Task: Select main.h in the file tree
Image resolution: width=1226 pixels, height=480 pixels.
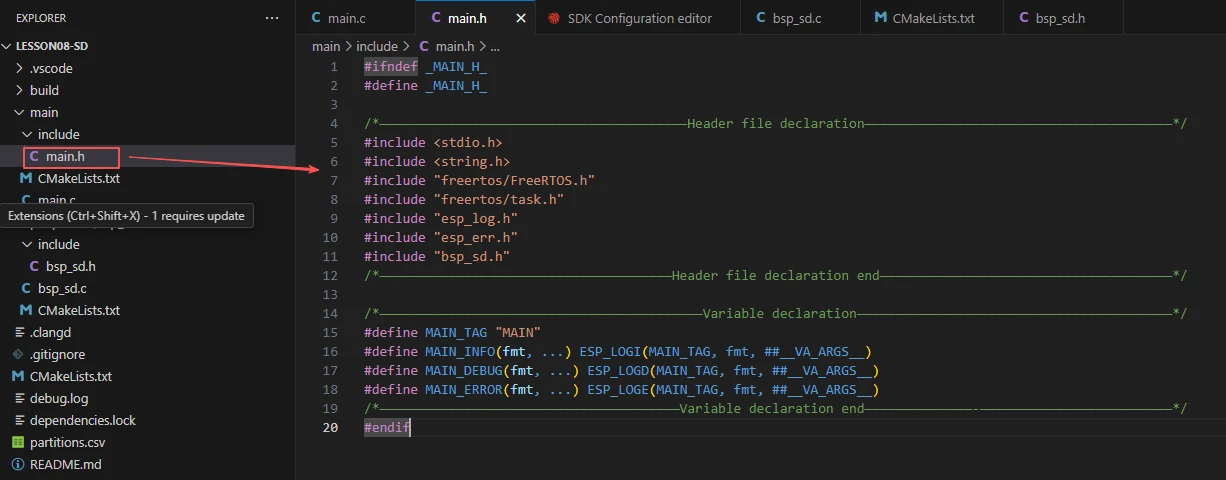Action: click(x=65, y=156)
